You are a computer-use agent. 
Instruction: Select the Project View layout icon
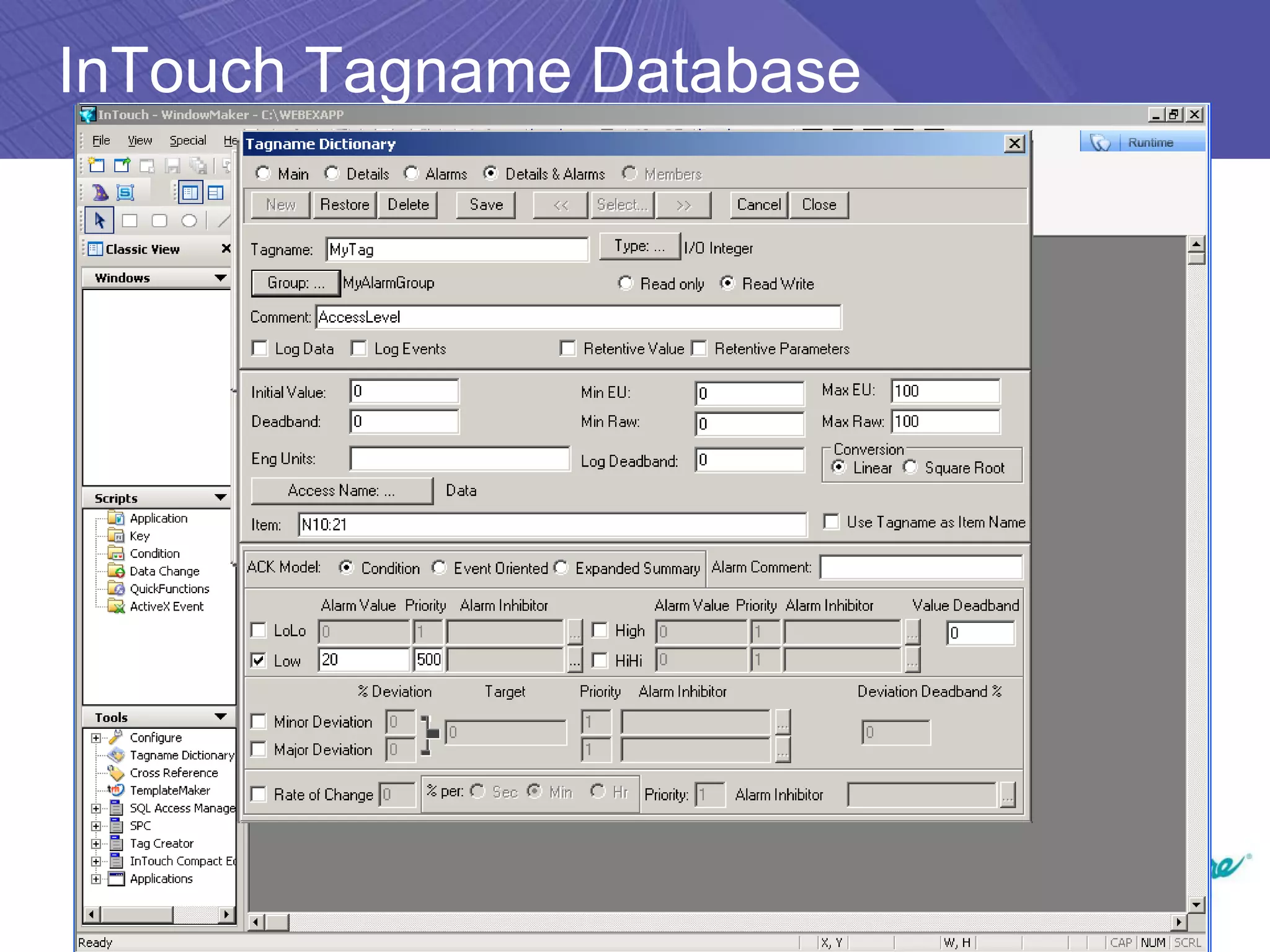pyautogui.click(x=215, y=193)
